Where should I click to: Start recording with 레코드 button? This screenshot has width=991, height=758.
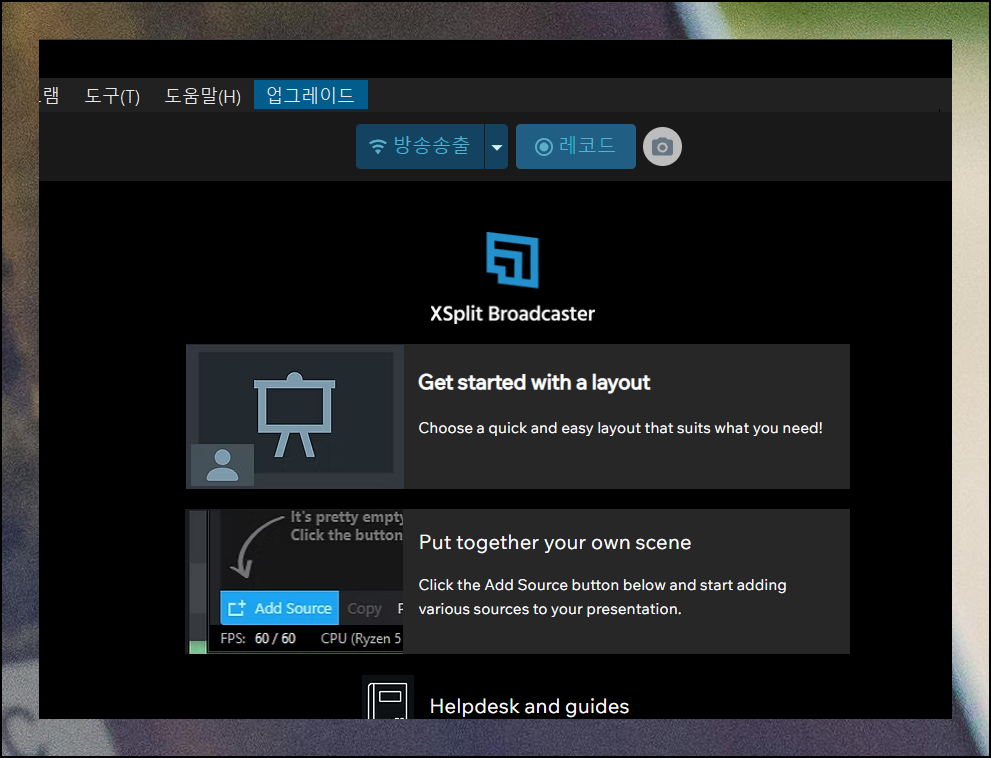pyautogui.click(x=576, y=147)
